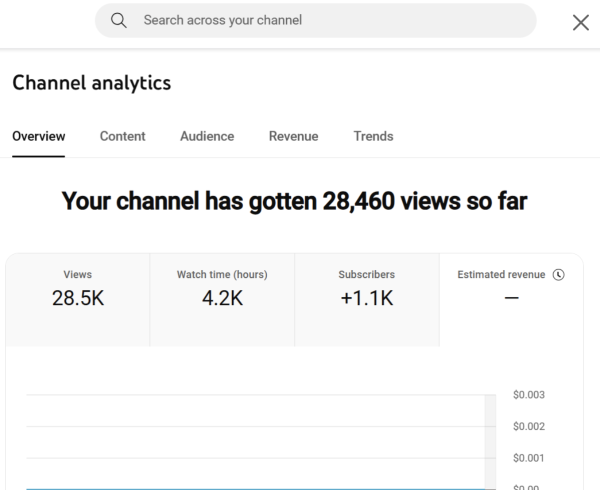The width and height of the screenshot is (600, 490).
Task: Click the magnifying glass search icon
Action: 119,20
